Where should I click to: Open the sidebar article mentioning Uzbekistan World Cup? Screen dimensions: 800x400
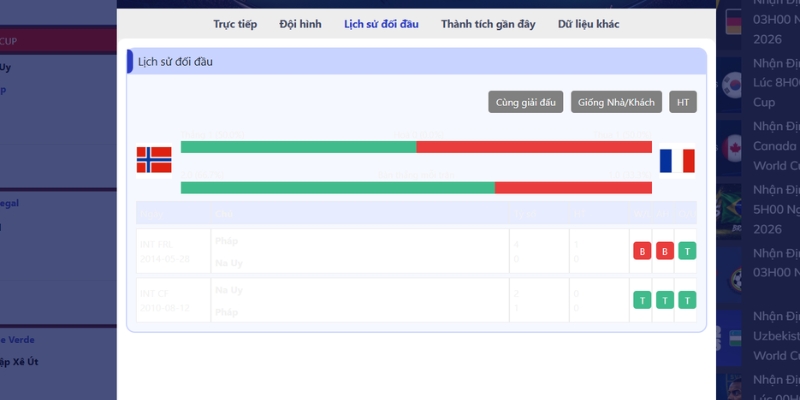[777, 336]
